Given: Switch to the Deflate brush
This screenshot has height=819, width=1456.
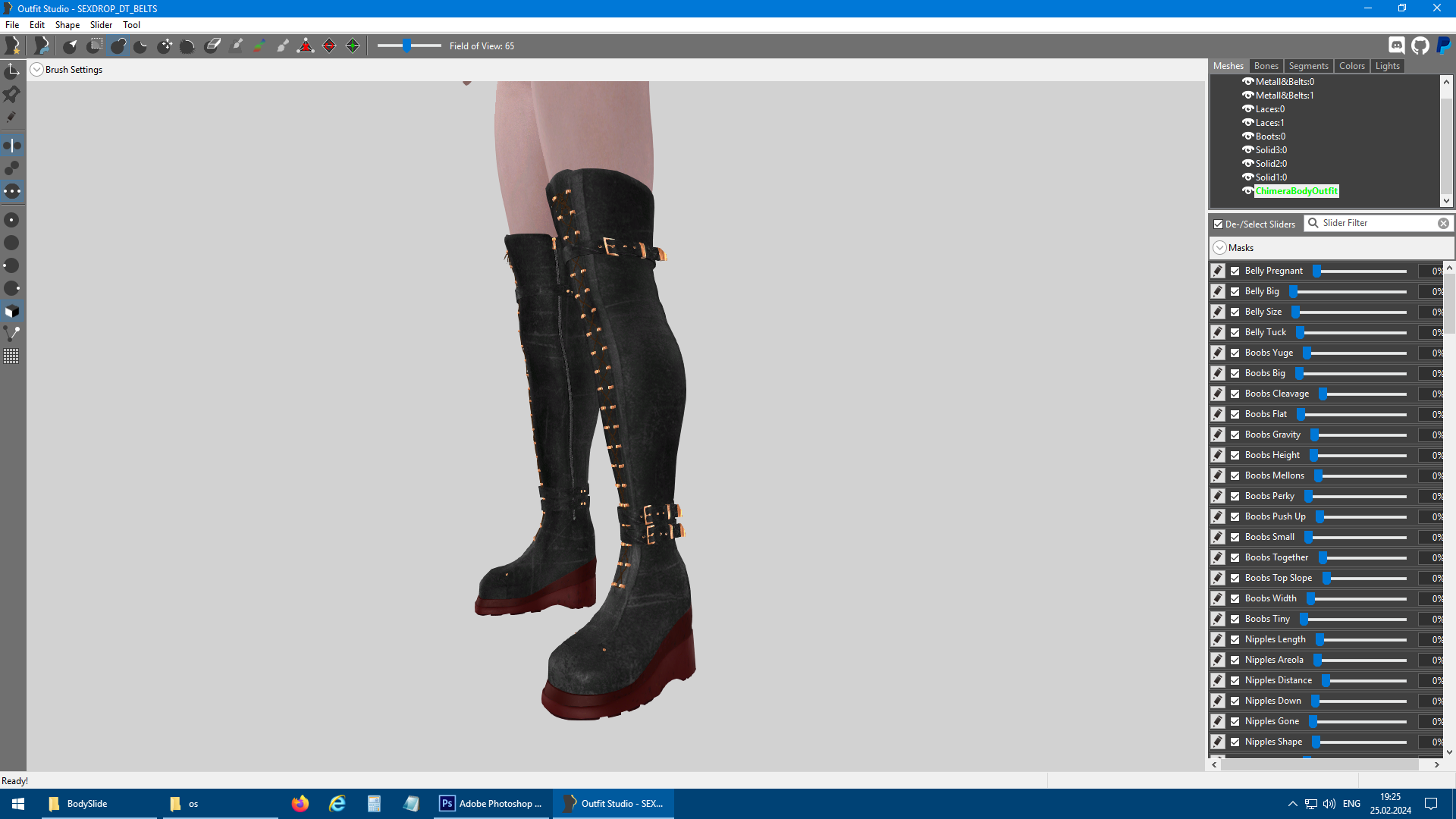Looking at the screenshot, I should (x=140, y=45).
